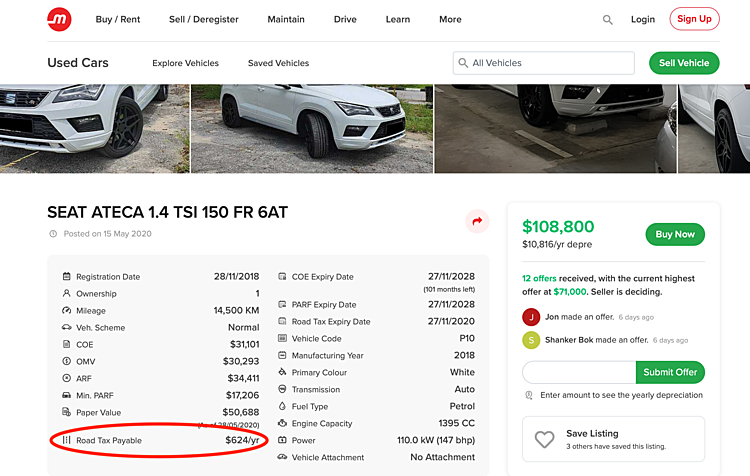The height and width of the screenshot is (476, 750).
Task: Click the calendar icon beside Registration Date
Action: [x=66, y=277]
